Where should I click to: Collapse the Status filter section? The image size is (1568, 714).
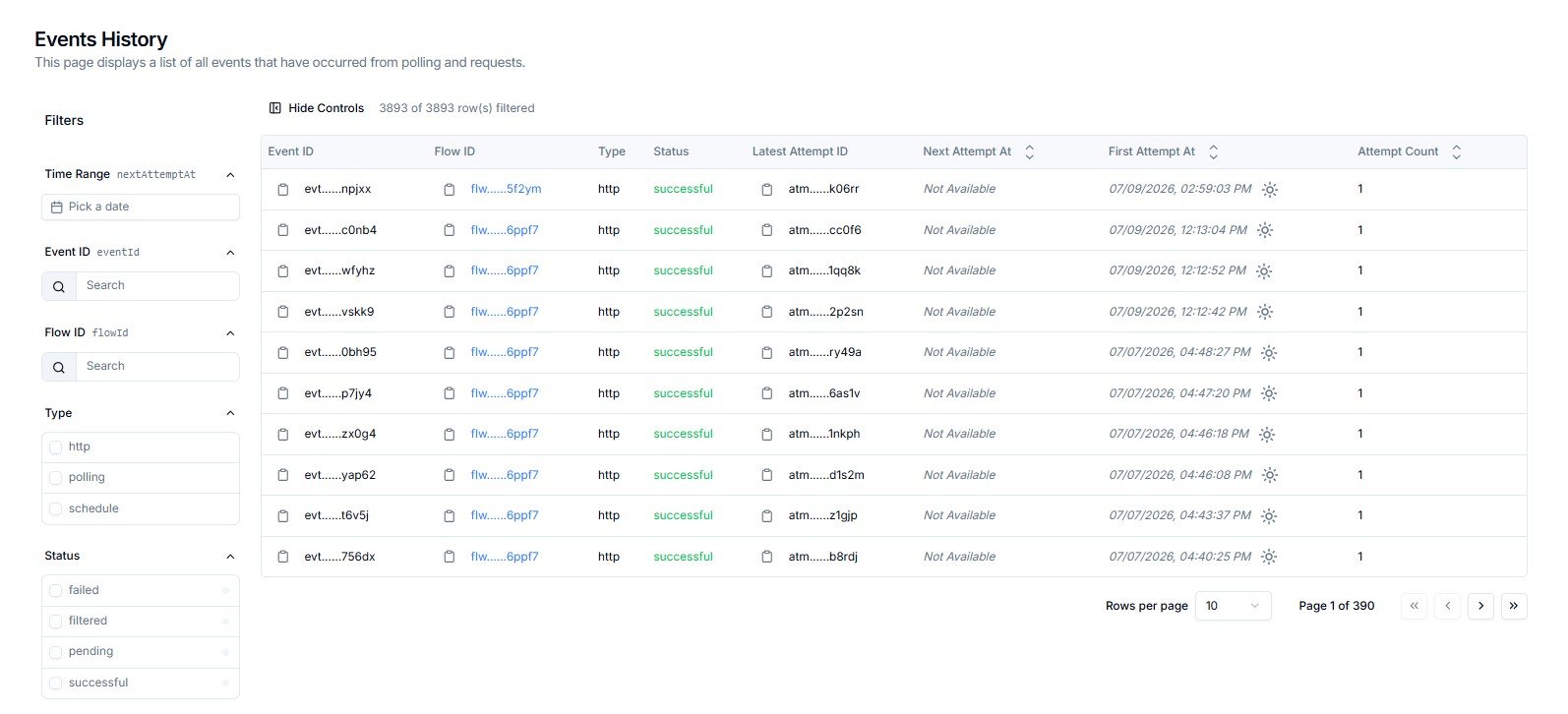pyautogui.click(x=230, y=557)
